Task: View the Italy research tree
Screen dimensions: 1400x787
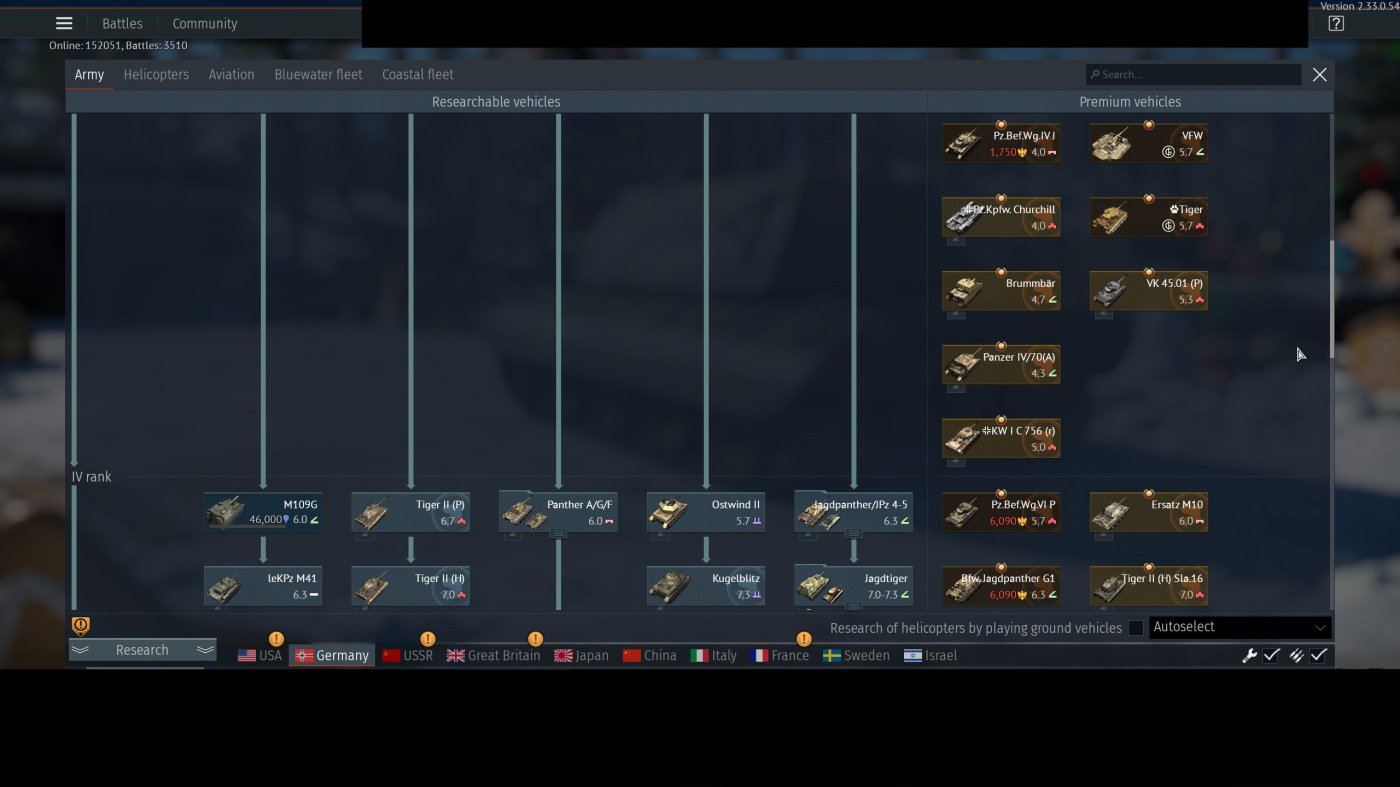Action: tap(713, 656)
